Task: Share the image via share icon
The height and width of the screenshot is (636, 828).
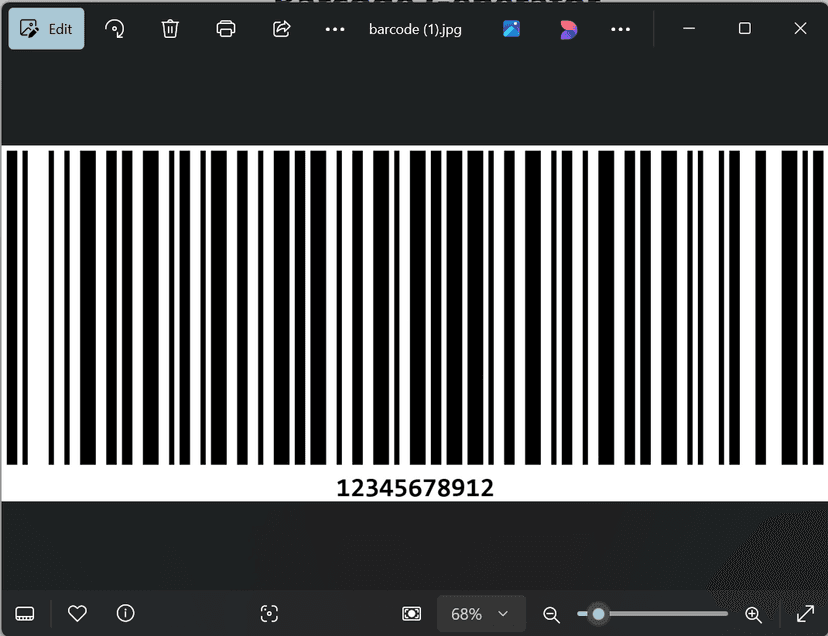Action: pyautogui.click(x=281, y=29)
